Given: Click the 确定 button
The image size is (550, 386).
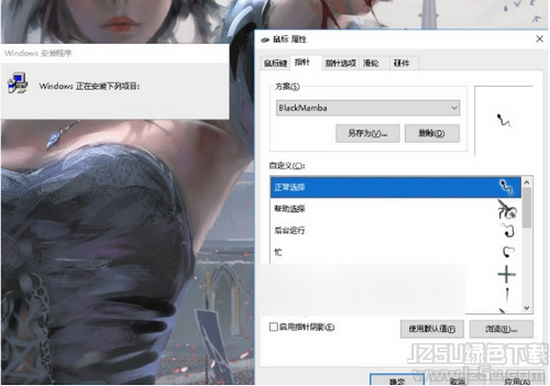Looking at the screenshot, I should [397, 380].
